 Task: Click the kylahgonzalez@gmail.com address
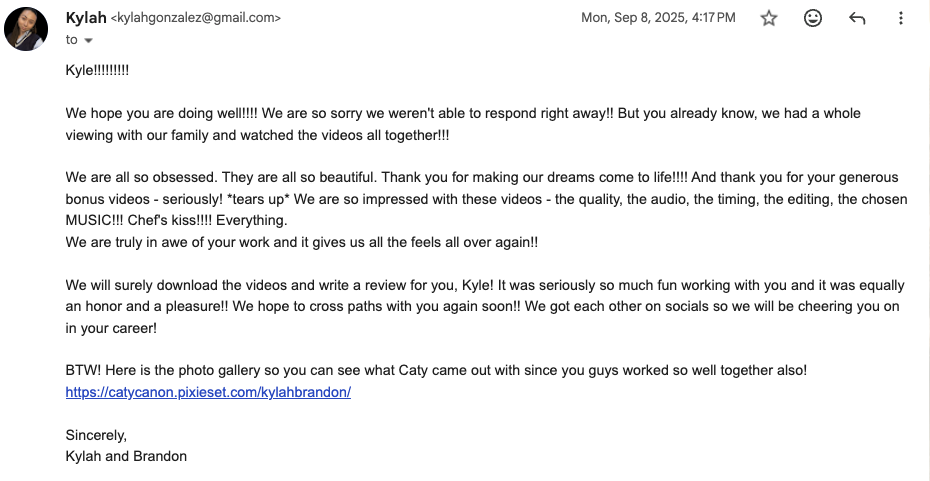pyautogui.click(x=196, y=18)
